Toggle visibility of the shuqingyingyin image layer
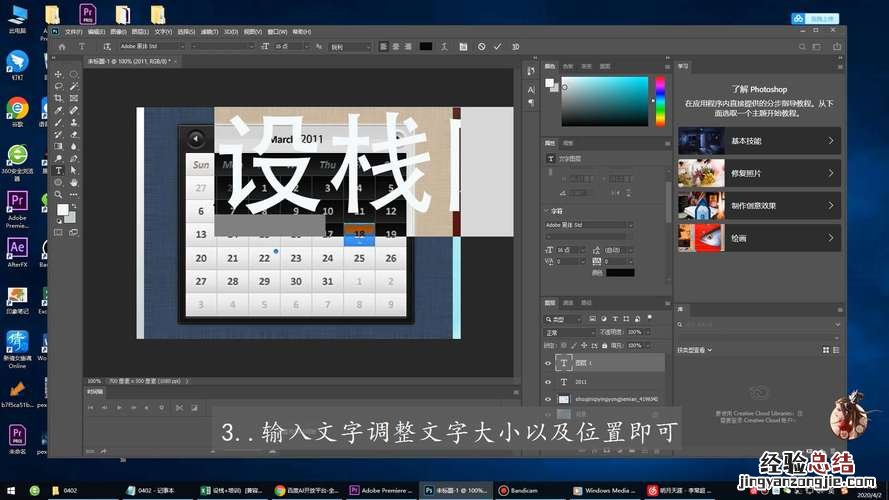Viewport: 889px width, 500px height. point(548,398)
